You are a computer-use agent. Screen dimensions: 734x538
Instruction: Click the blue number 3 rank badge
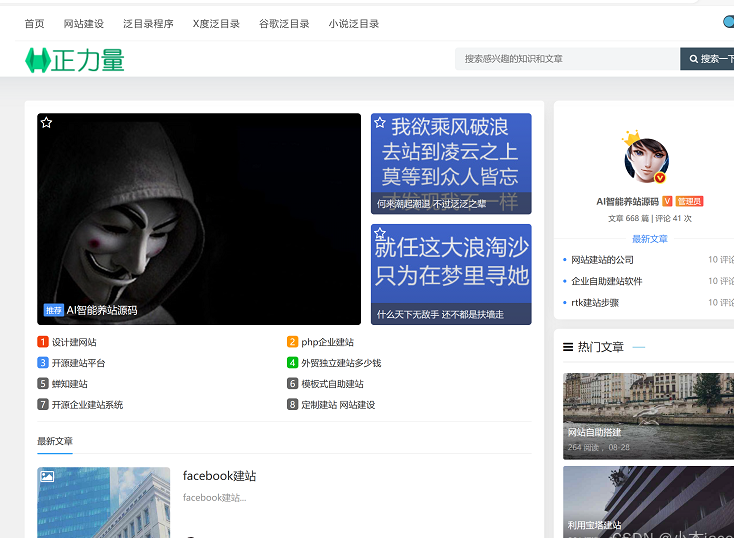[x=43, y=362]
